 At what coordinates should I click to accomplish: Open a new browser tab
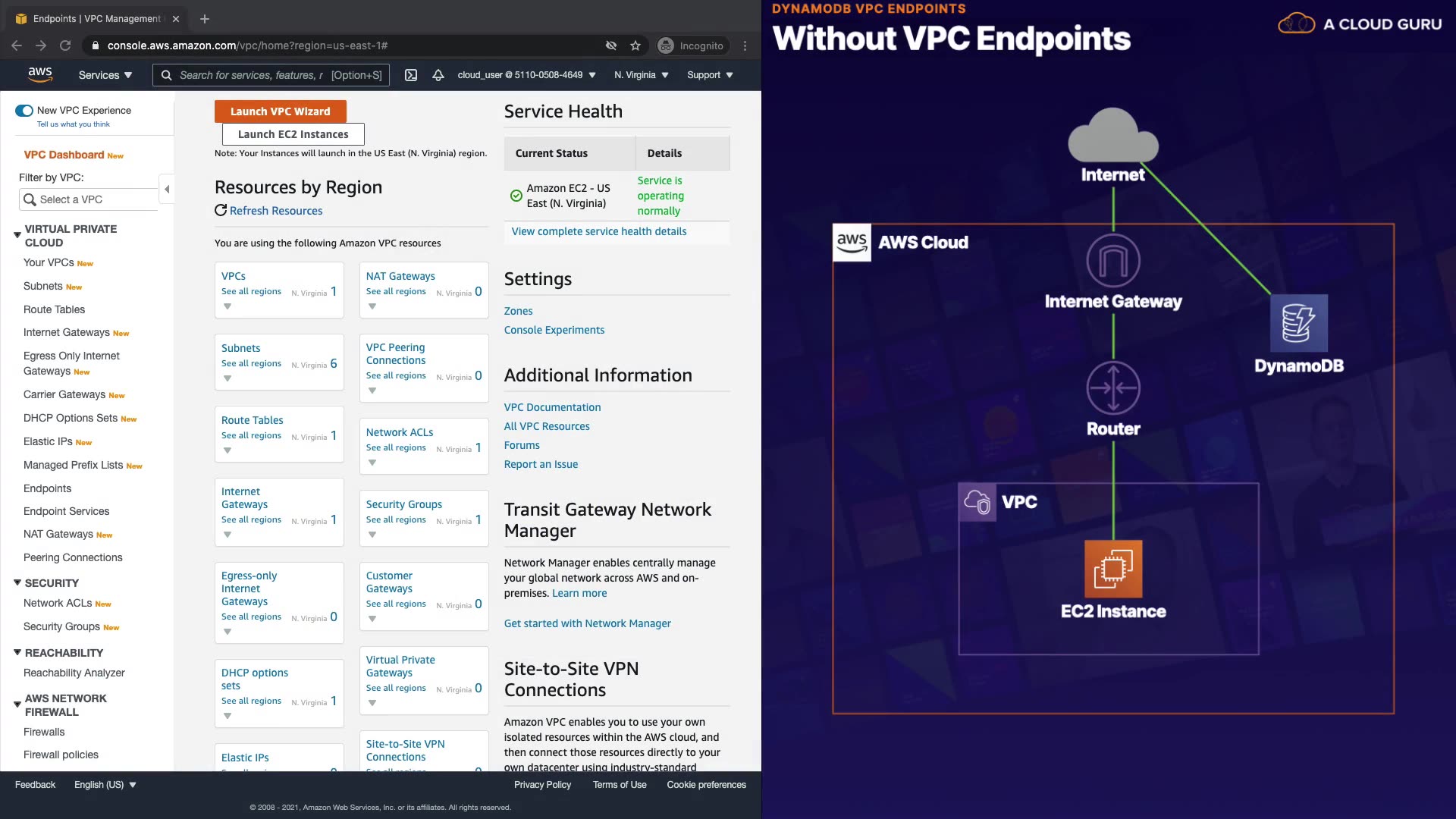[x=205, y=19]
